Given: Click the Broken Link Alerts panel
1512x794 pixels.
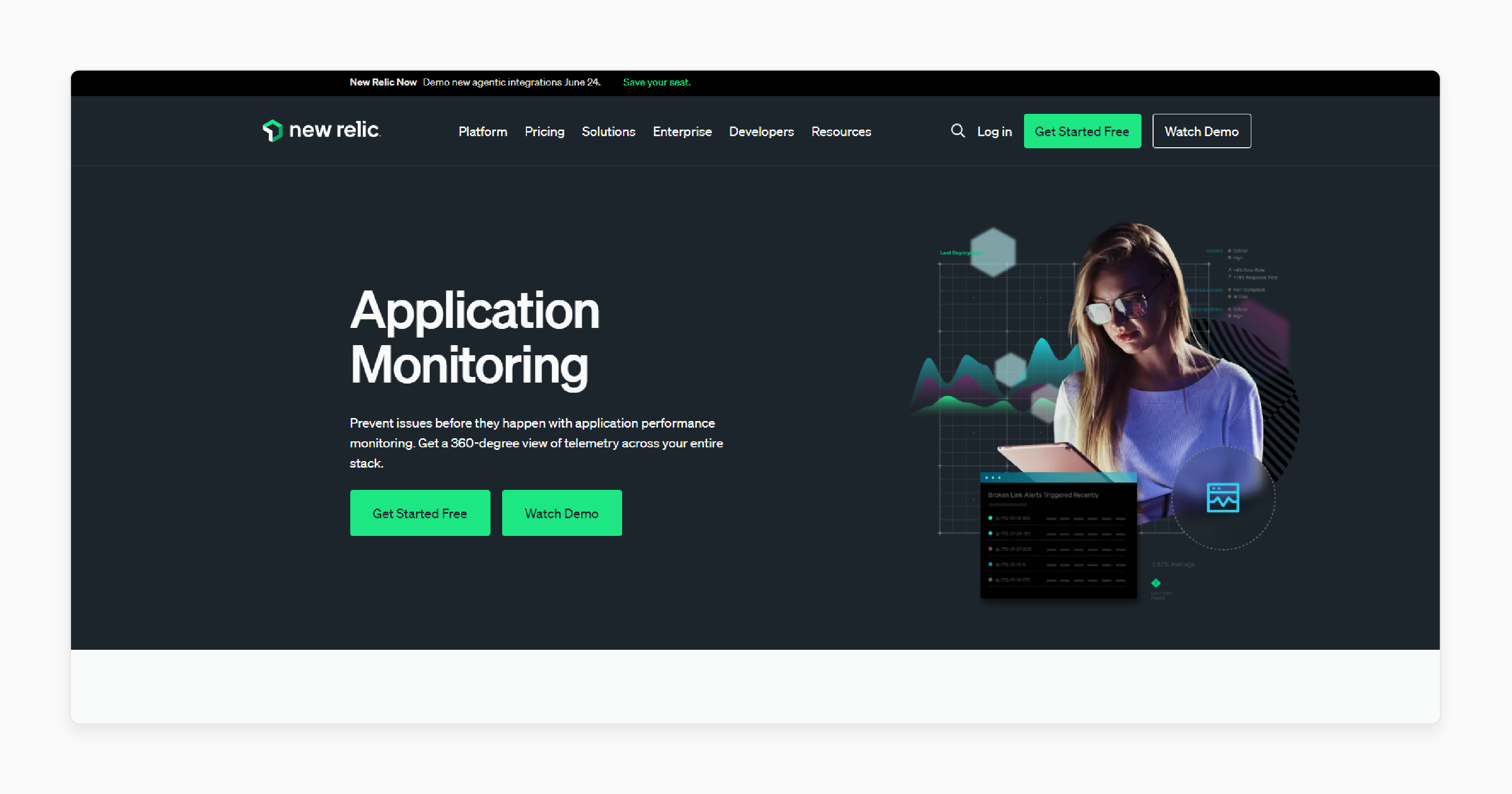Looking at the screenshot, I should pos(1058,536).
